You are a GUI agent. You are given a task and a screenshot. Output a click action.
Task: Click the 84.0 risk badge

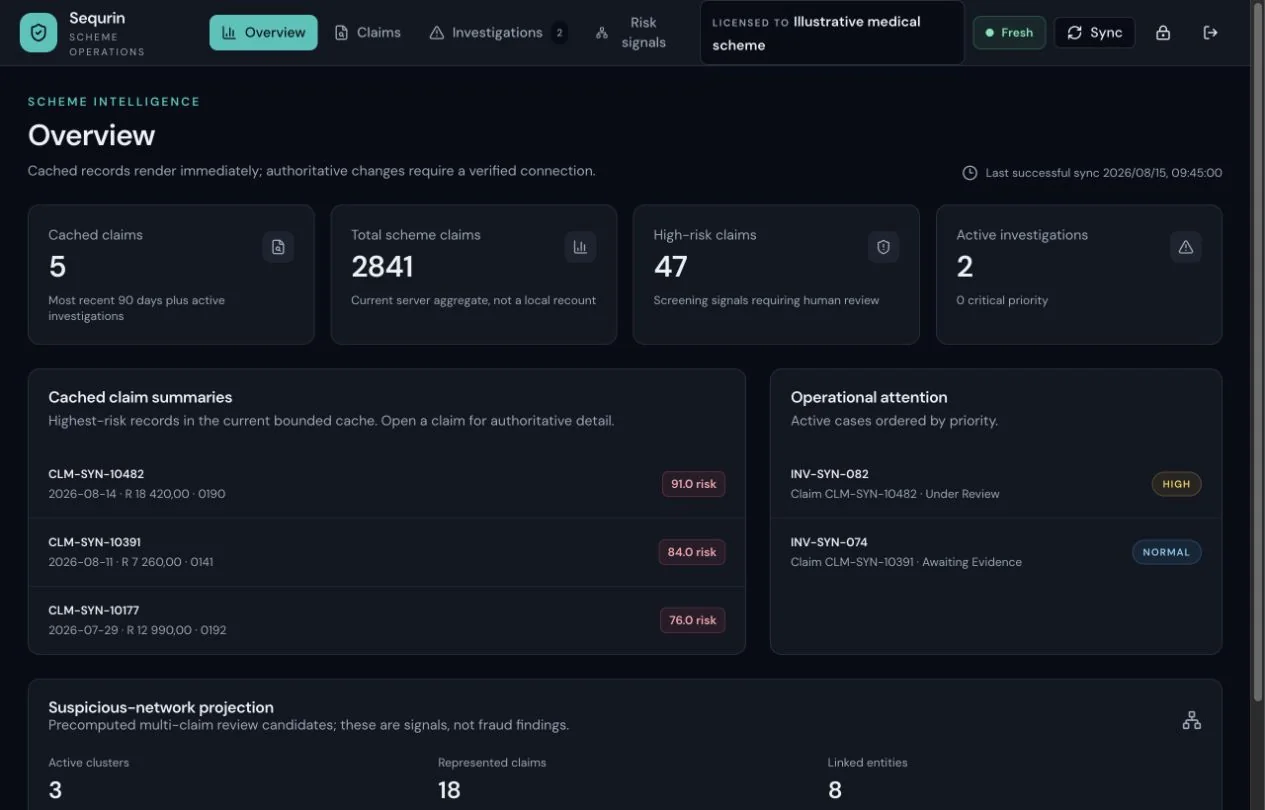click(x=693, y=552)
